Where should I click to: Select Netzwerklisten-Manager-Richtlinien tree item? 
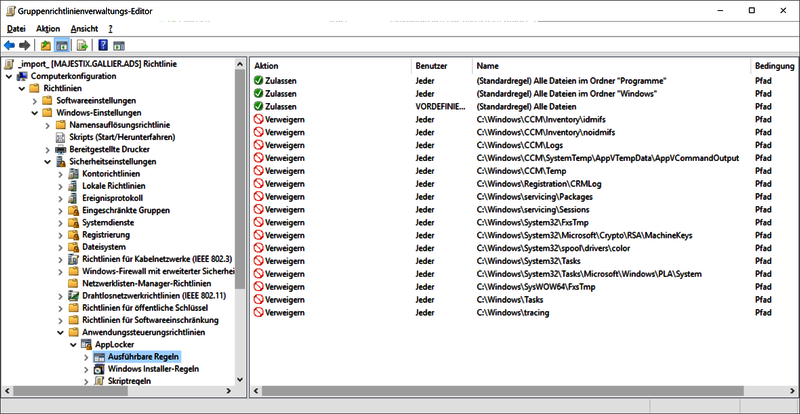146,283
